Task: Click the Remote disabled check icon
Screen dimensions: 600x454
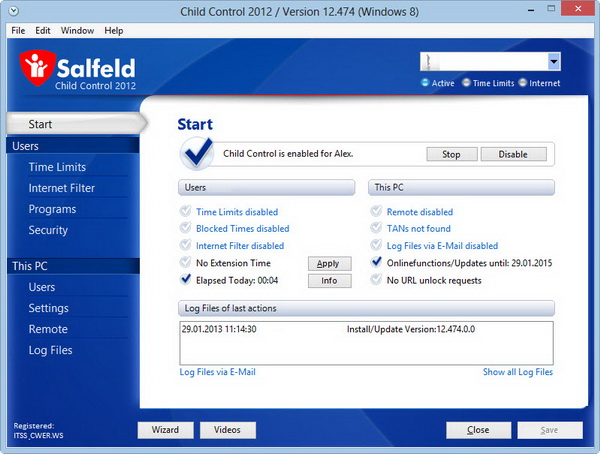Action: 376,212
